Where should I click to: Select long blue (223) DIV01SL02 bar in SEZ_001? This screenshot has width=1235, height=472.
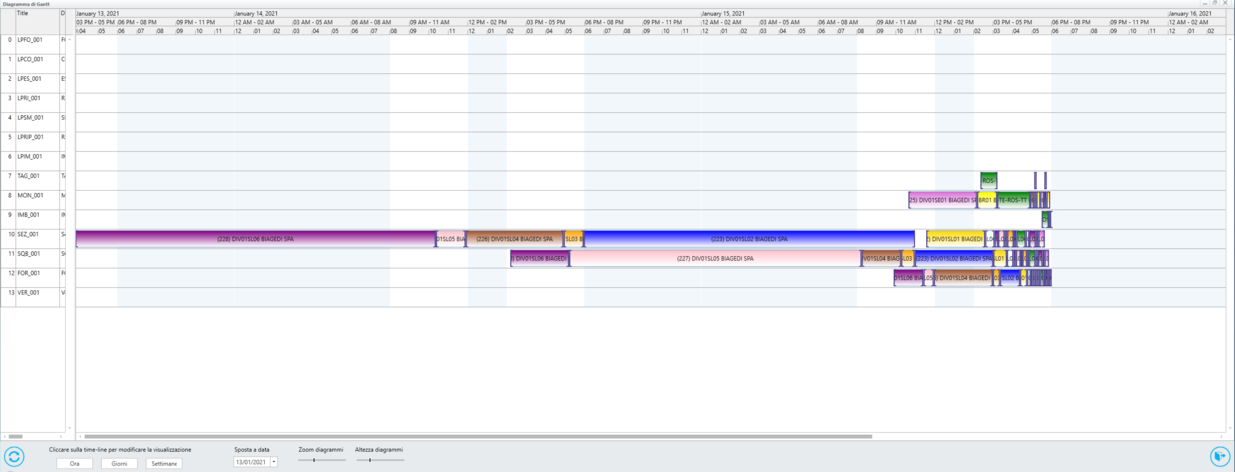point(749,239)
